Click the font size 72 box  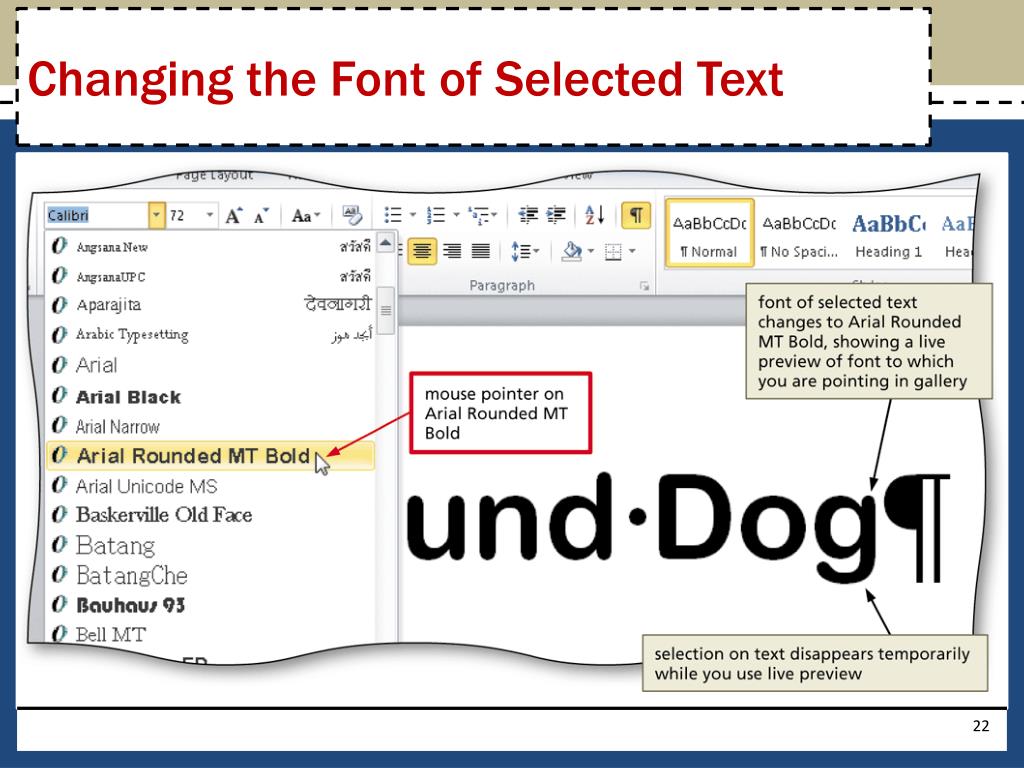[x=185, y=215]
